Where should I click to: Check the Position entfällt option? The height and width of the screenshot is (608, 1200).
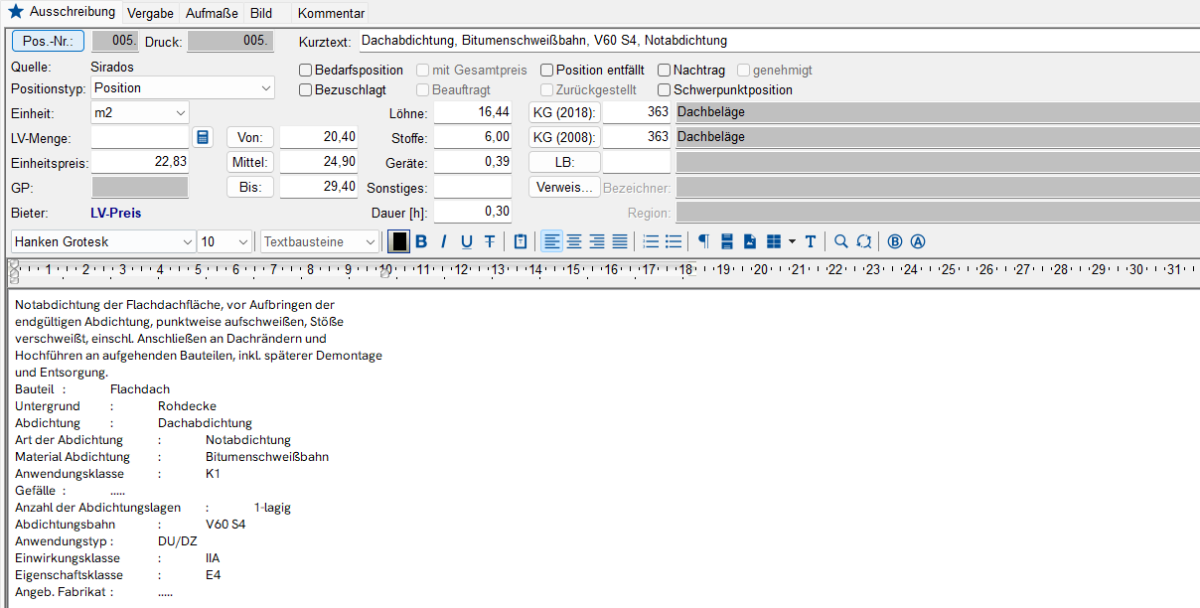pyautogui.click(x=547, y=70)
